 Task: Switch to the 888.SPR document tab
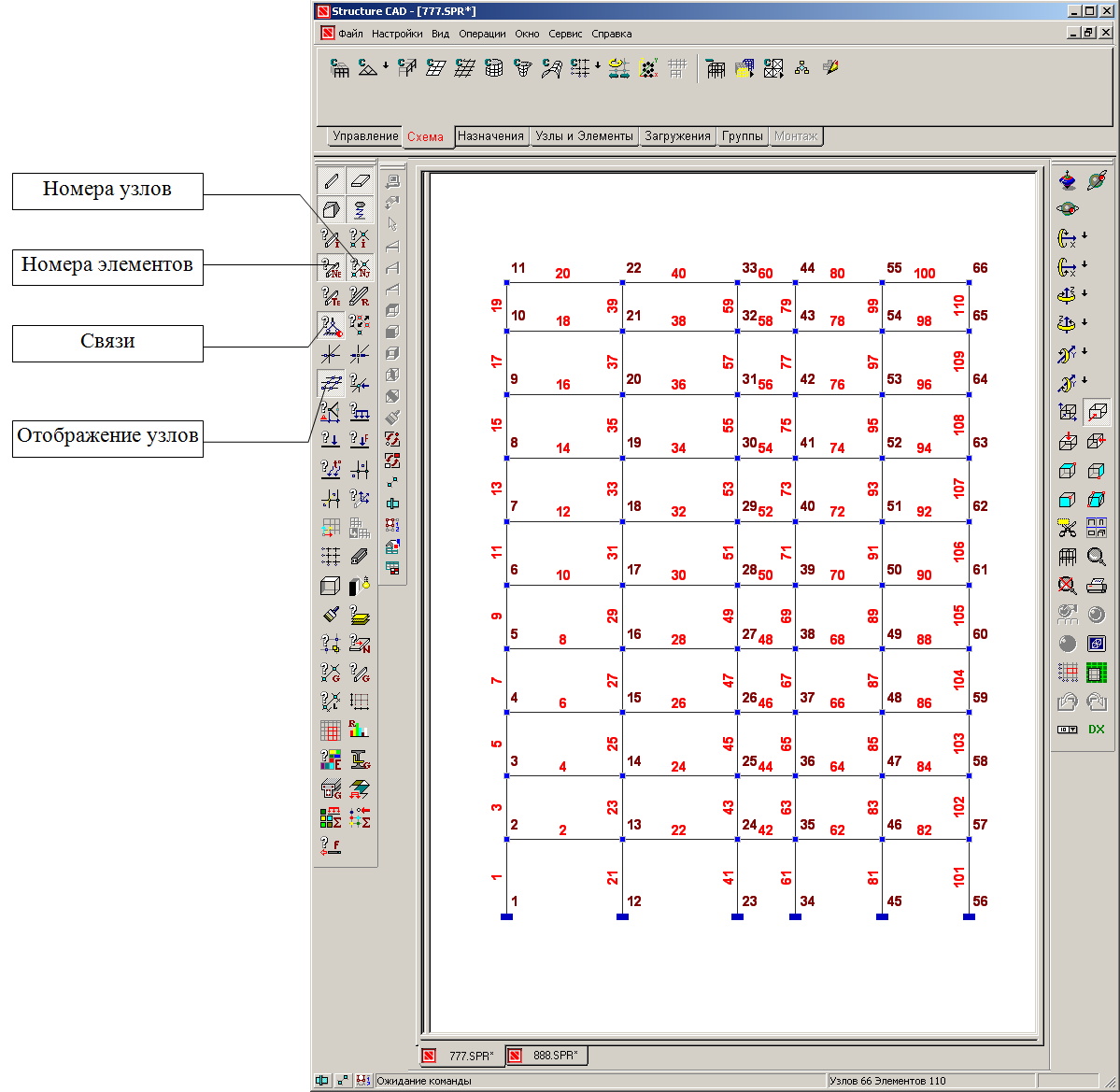546,1056
